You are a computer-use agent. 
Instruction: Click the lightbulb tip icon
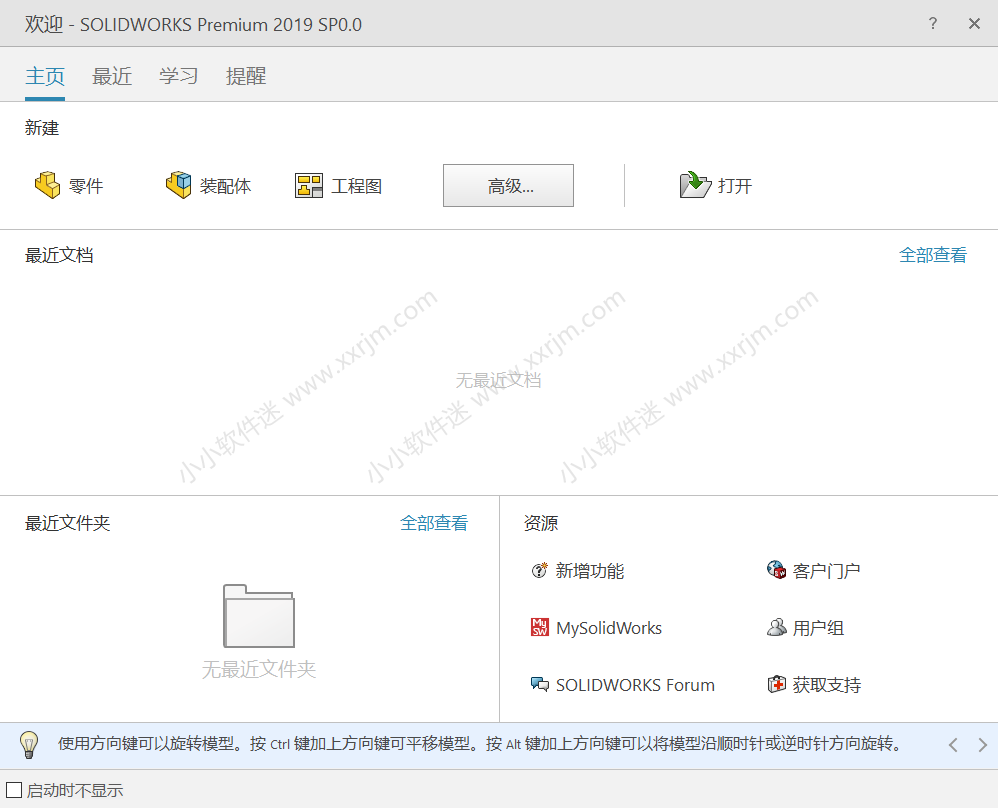coord(29,744)
